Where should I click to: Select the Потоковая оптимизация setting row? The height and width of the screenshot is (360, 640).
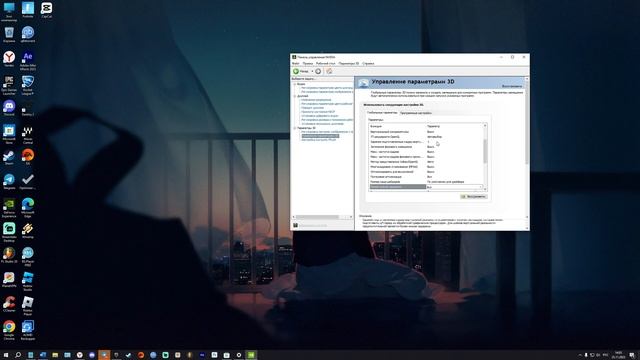click(x=426, y=177)
